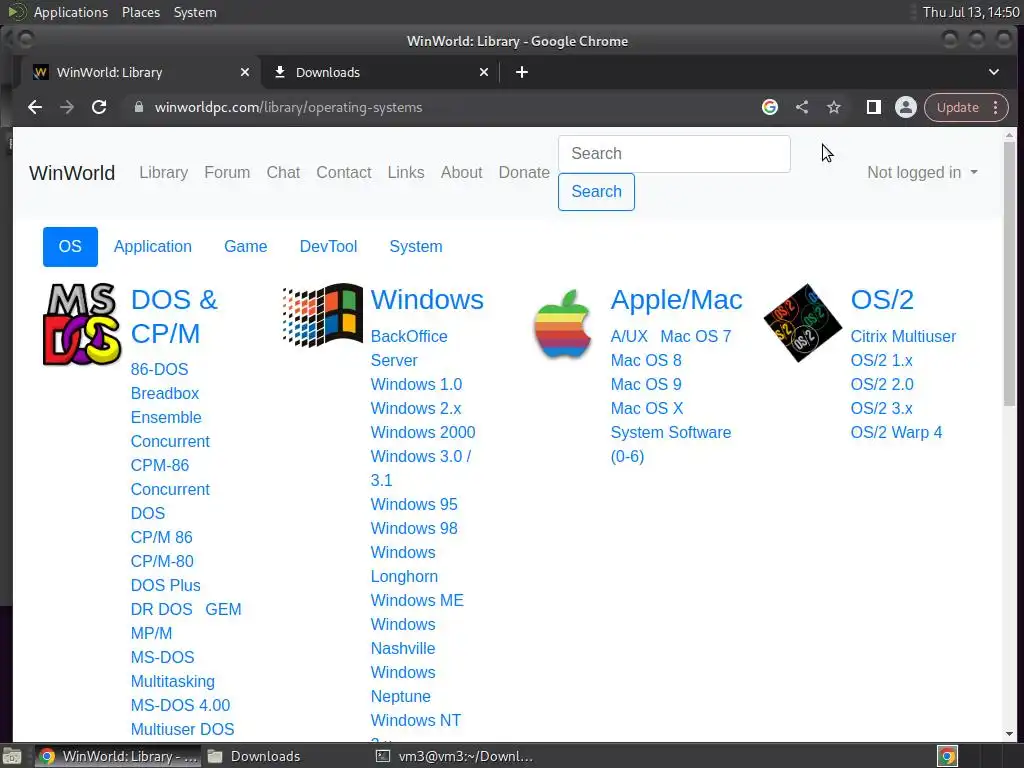Image resolution: width=1024 pixels, height=768 pixels.
Task: Open the Chrome profile avatar
Action: (x=906, y=107)
